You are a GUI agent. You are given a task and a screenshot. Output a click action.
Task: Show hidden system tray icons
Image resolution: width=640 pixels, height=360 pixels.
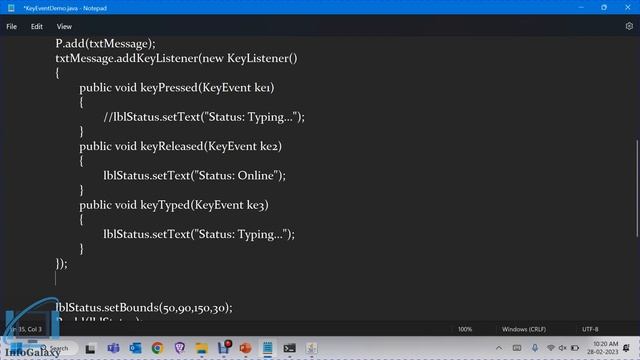pos(499,348)
